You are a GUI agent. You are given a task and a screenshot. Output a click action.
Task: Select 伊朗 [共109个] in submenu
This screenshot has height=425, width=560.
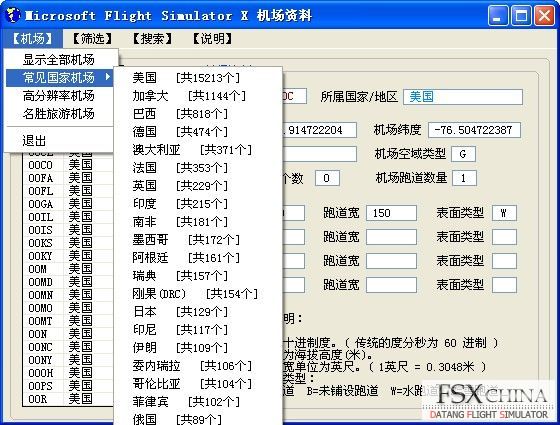coord(198,348)
